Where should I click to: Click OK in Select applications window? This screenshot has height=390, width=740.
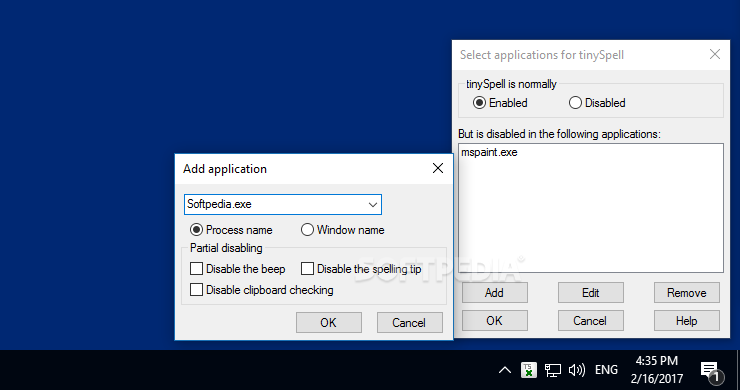[495, 321]
